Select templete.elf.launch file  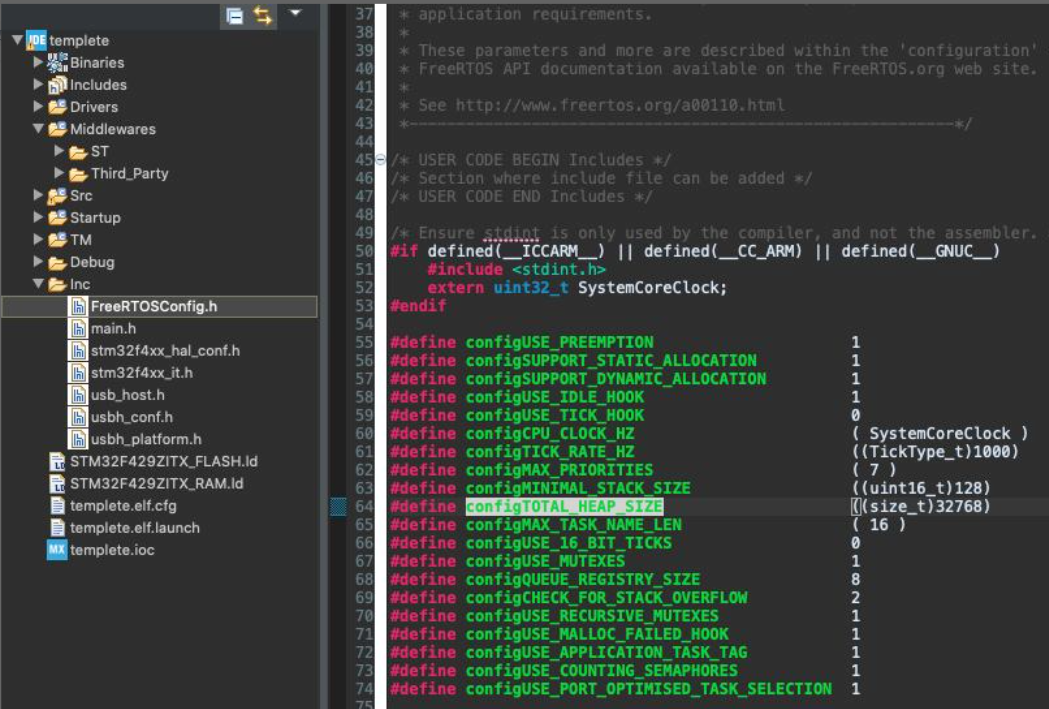134,528
